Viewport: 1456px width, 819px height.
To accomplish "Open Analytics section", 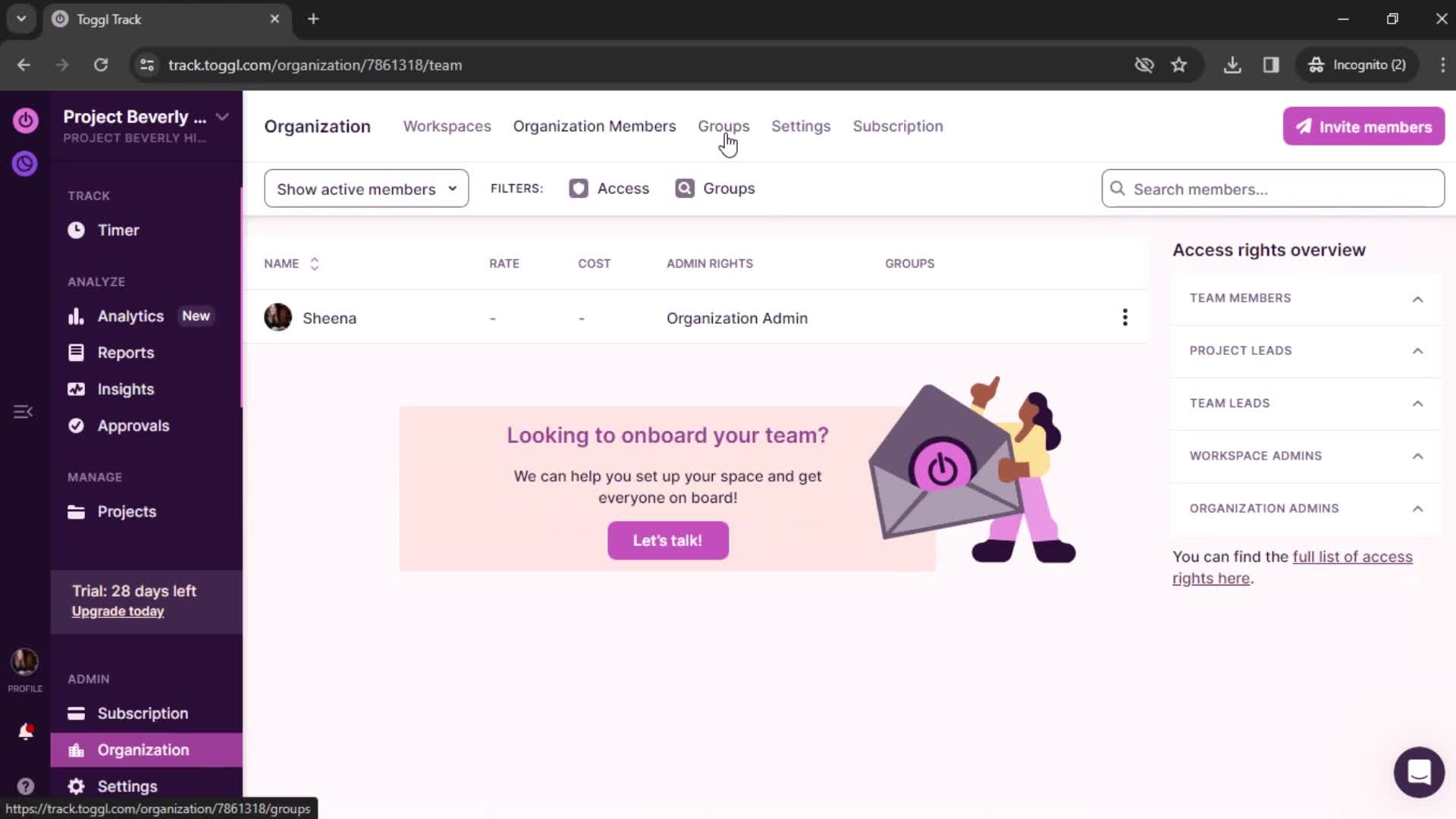I will point(131,315).
